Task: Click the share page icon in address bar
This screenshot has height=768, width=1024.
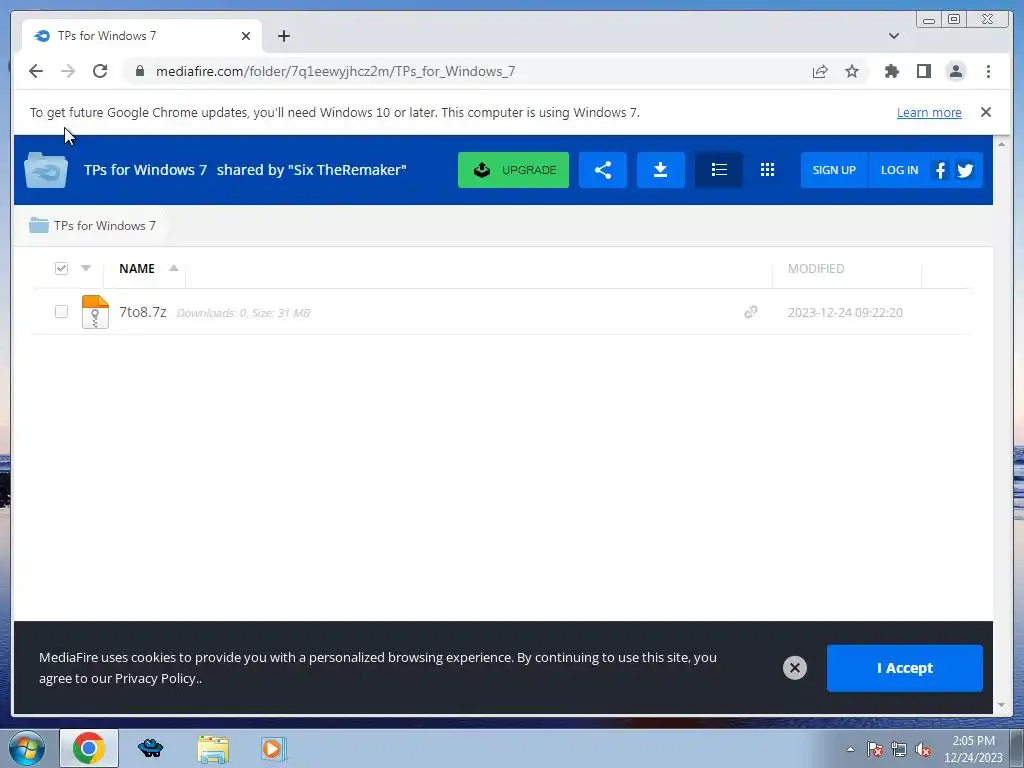Action: point(820,71)
